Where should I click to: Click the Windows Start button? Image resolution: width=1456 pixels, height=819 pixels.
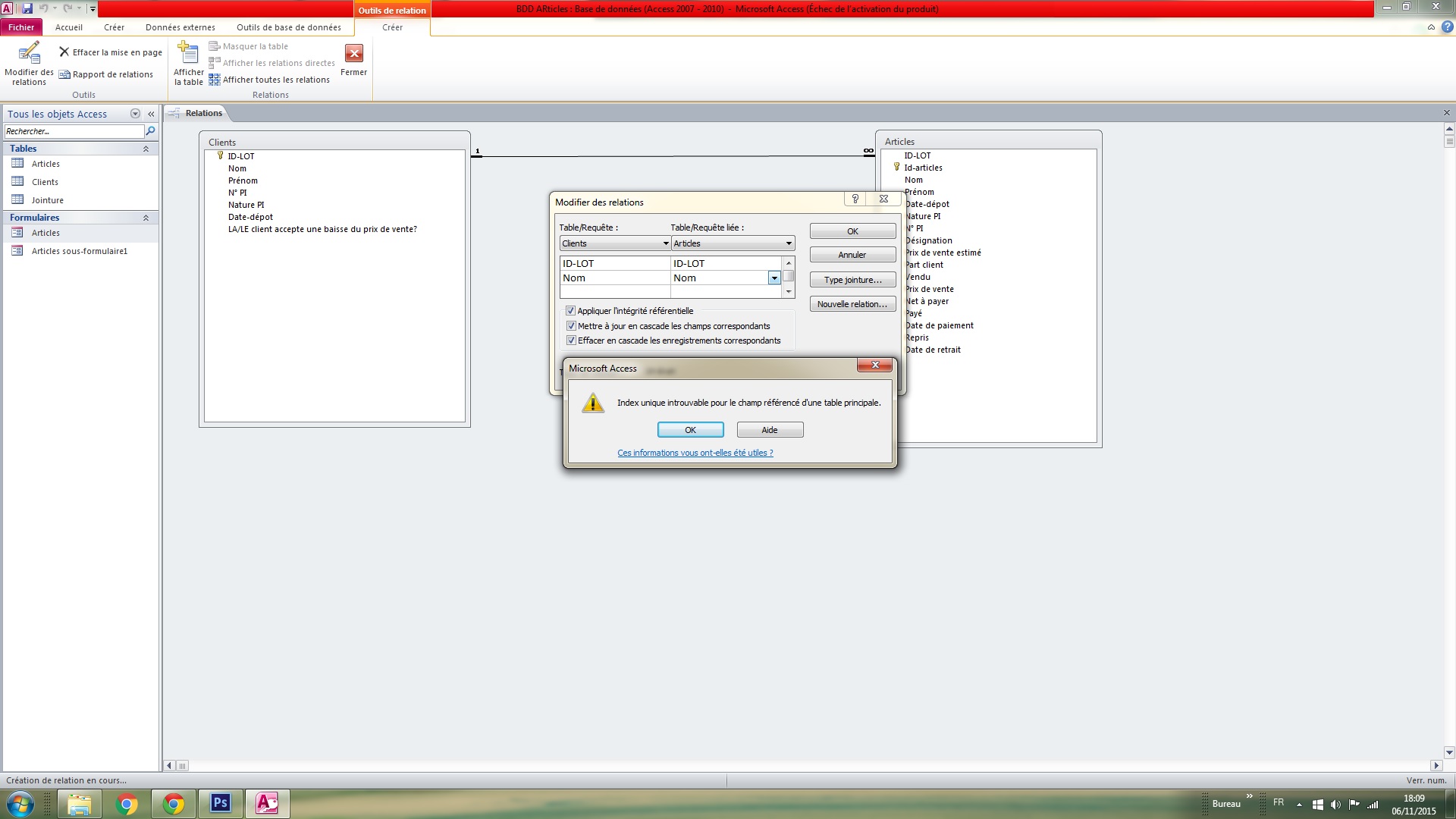[x=20, y=804]
